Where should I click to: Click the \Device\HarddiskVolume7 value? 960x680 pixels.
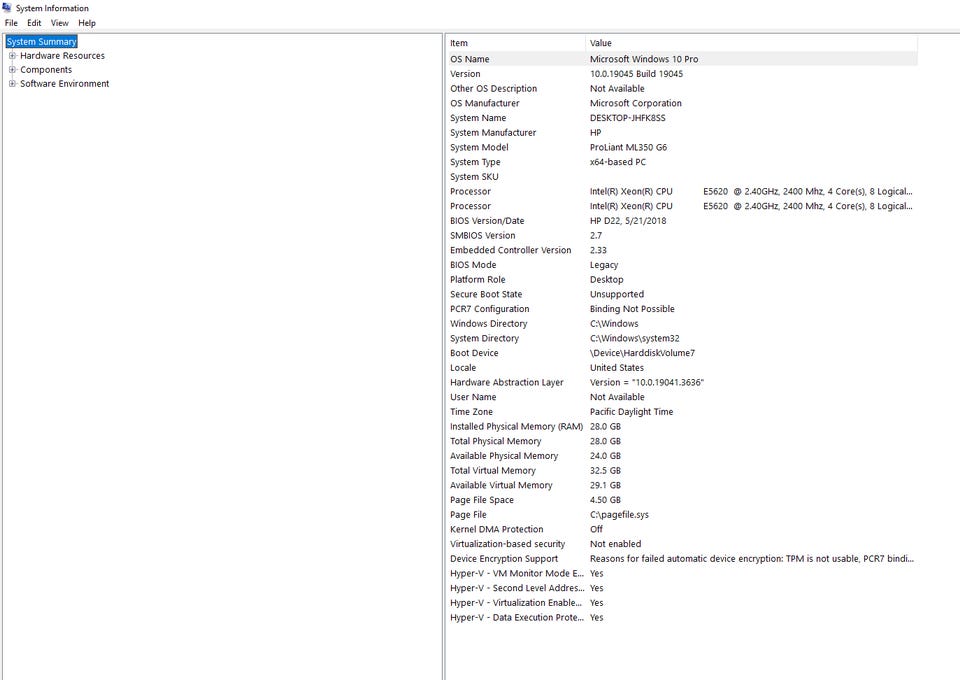[642, 353]
